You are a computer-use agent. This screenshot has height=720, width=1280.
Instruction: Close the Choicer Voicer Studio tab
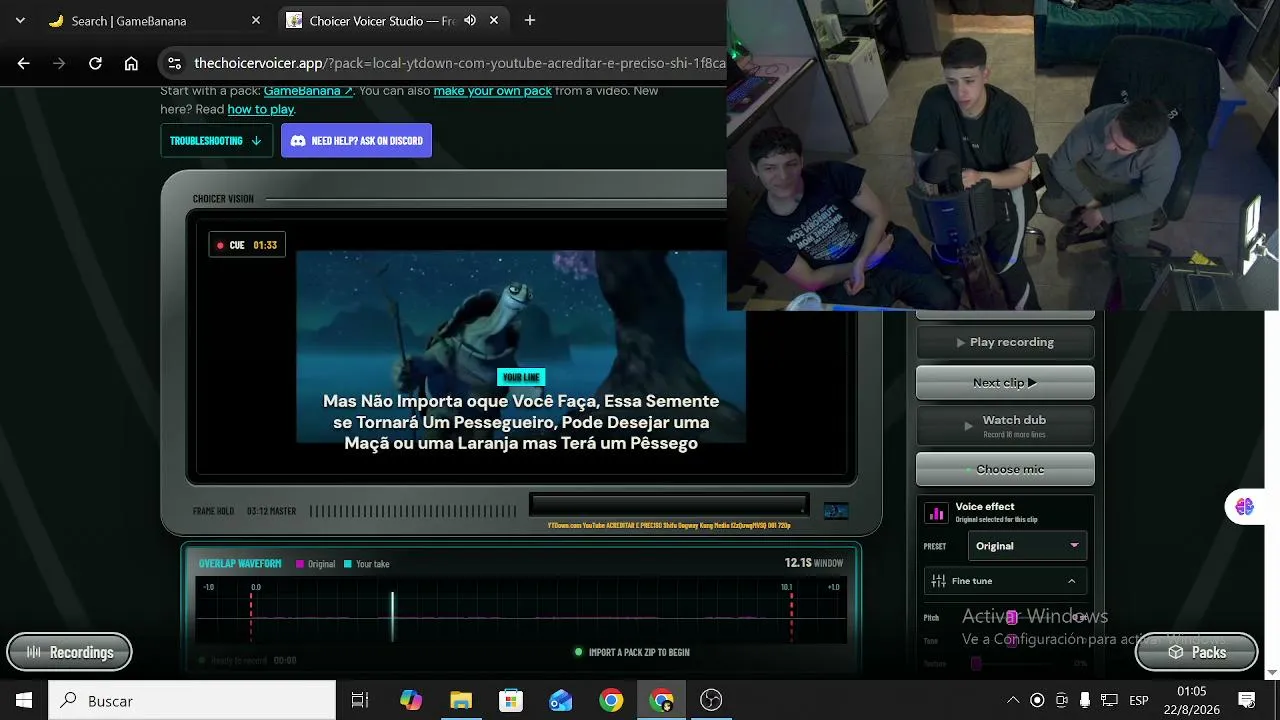(494, 20)
